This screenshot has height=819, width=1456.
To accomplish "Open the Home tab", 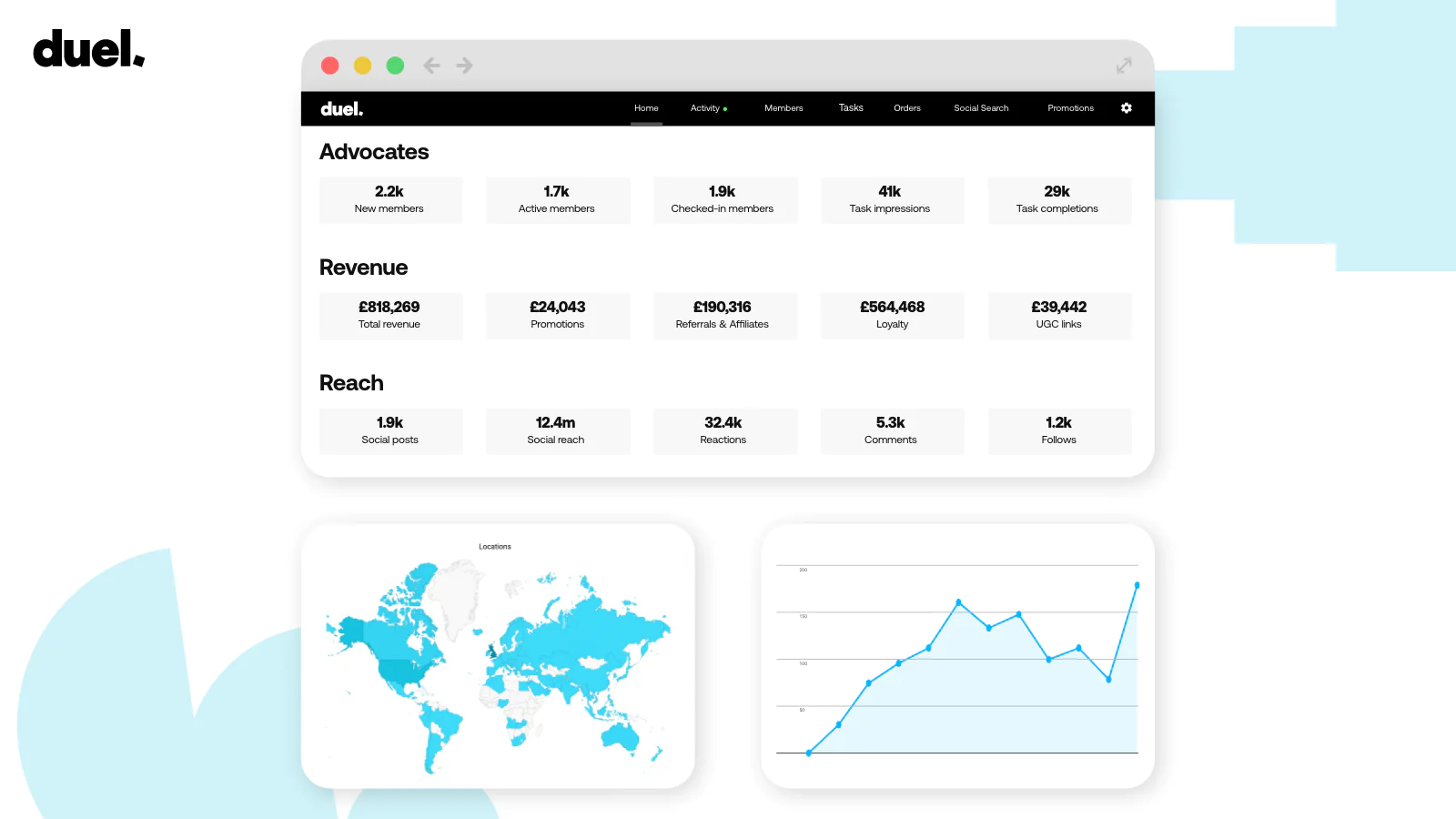I will click(646, 108).
